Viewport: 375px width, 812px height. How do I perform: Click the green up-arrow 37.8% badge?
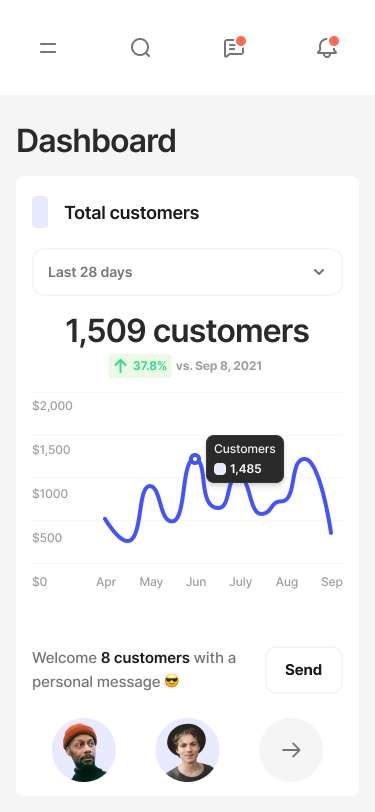click(140, 366)
